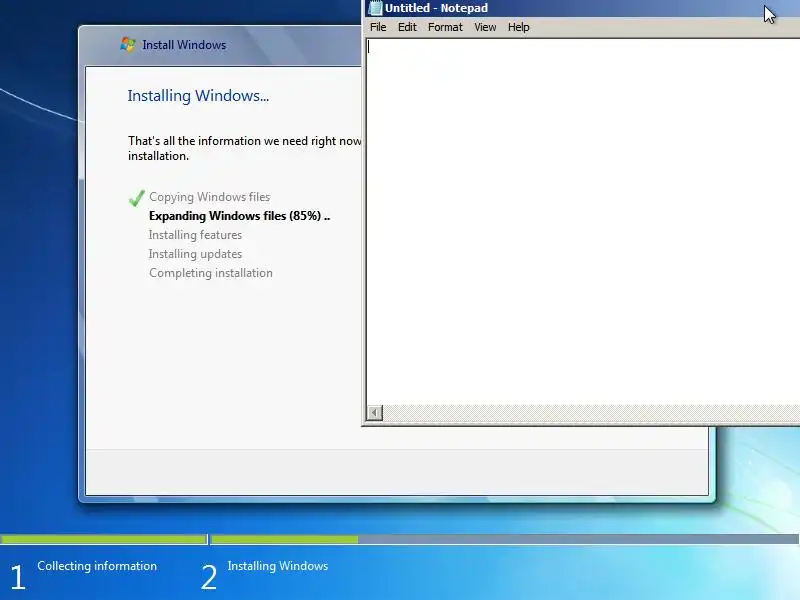Screen dimensions: 800x600
Task: Click the Notepad horizontal scrollbar track
Action: (x=591, y=412)
